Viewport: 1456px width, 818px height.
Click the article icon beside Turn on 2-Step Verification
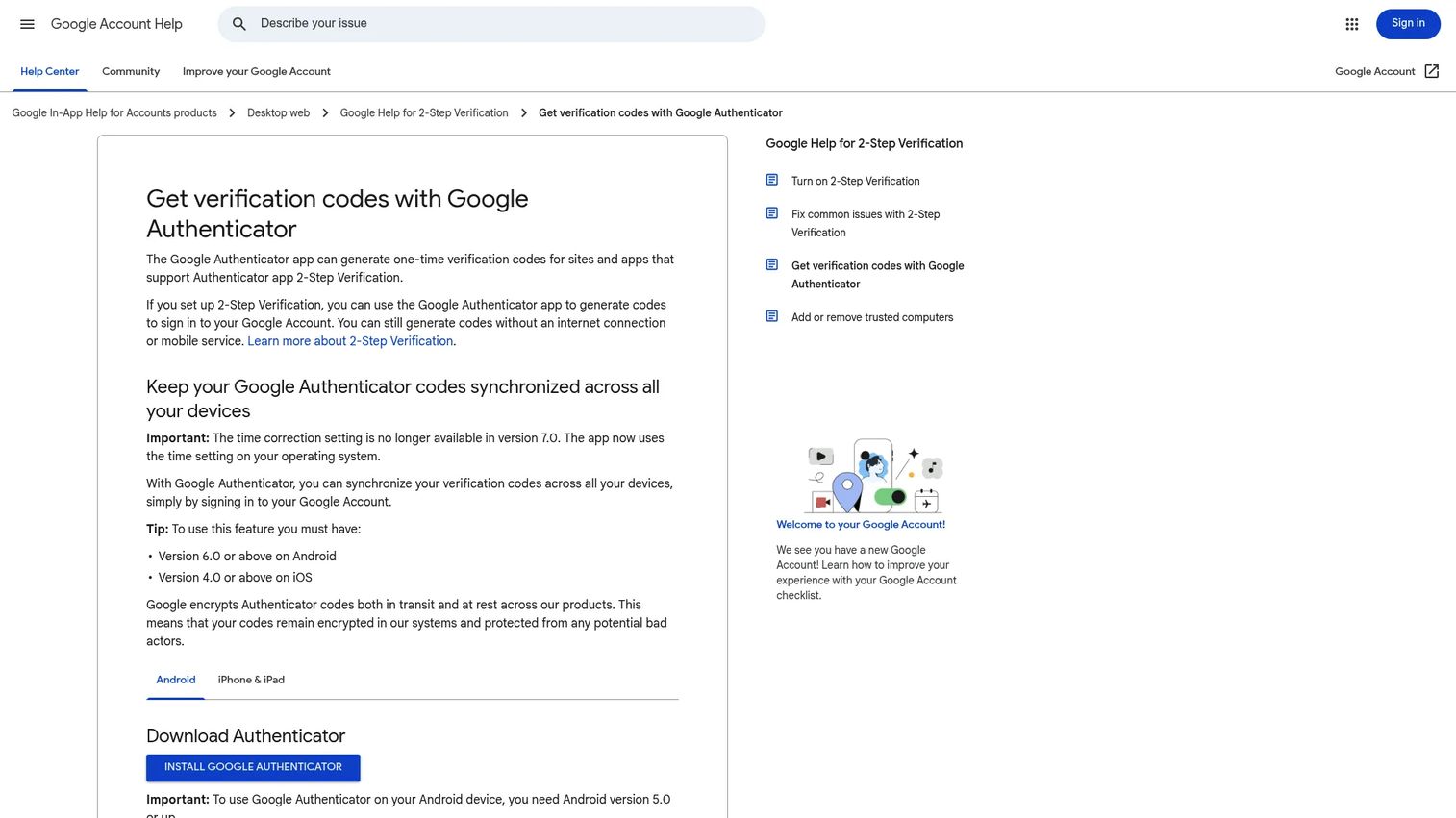click(771, 180)
